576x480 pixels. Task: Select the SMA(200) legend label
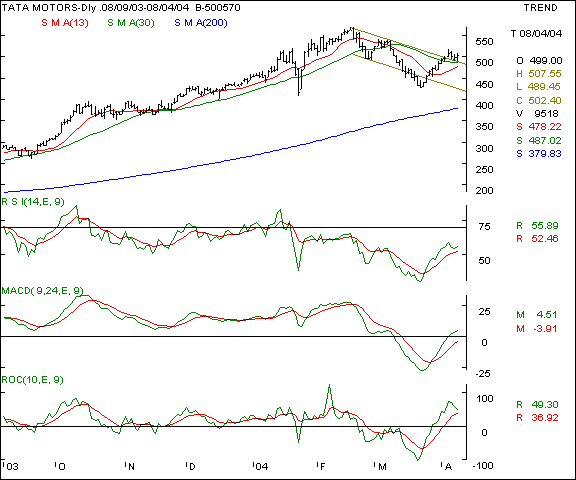(x=201, y=23)
